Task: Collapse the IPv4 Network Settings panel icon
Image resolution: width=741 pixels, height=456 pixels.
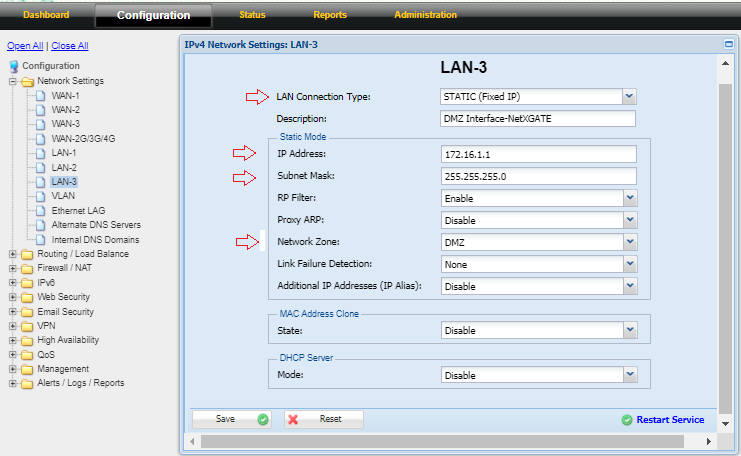Action: [728, 45]
